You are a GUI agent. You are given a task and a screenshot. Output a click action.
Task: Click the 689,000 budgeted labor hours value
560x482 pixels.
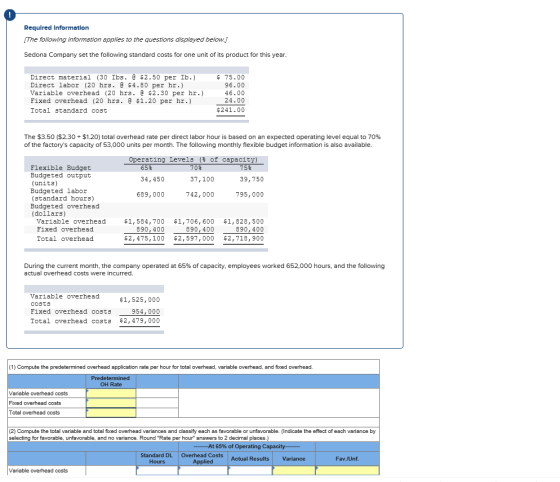click(150, 195)
